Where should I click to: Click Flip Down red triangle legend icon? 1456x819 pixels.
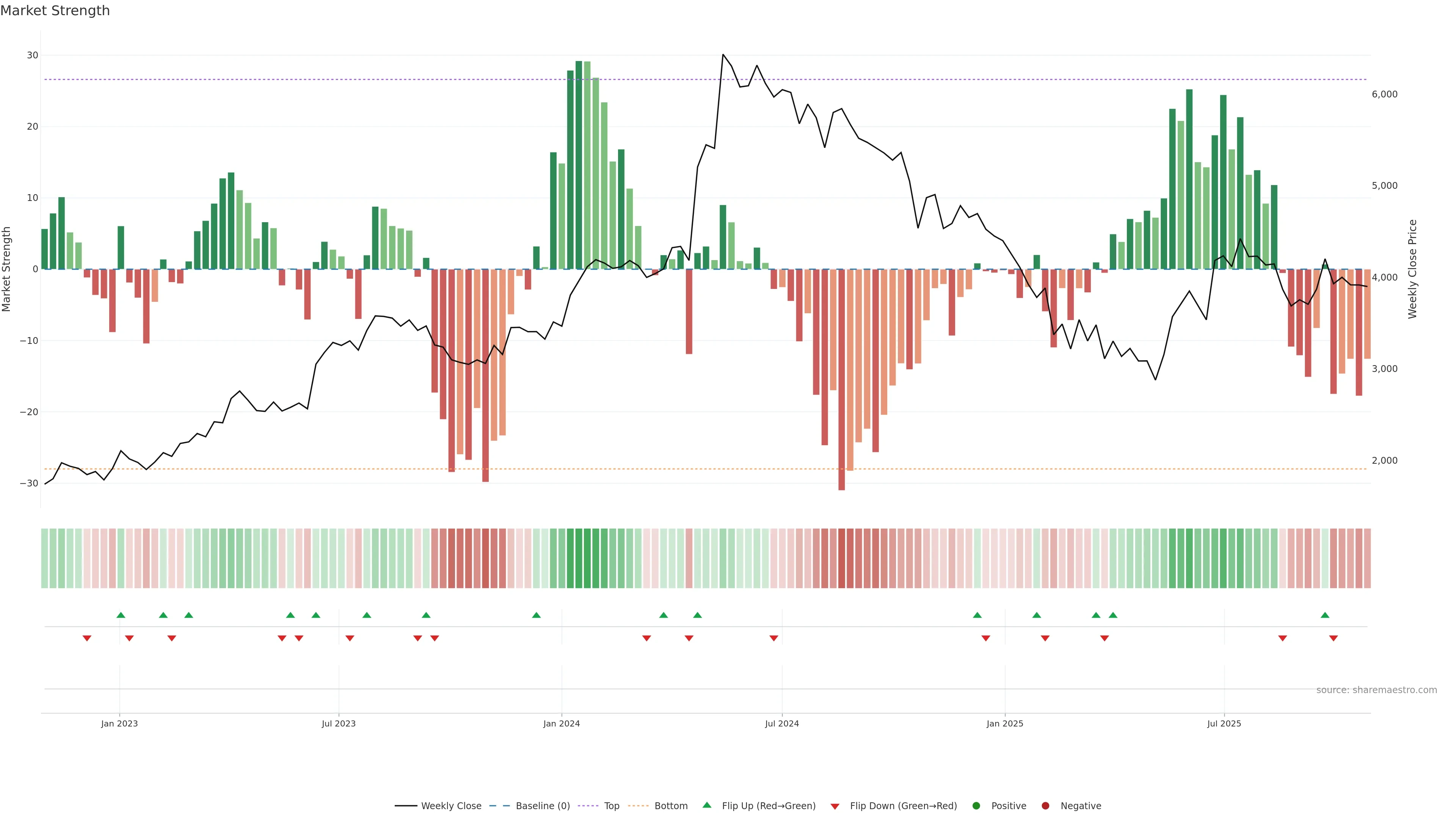pos(835,806)
